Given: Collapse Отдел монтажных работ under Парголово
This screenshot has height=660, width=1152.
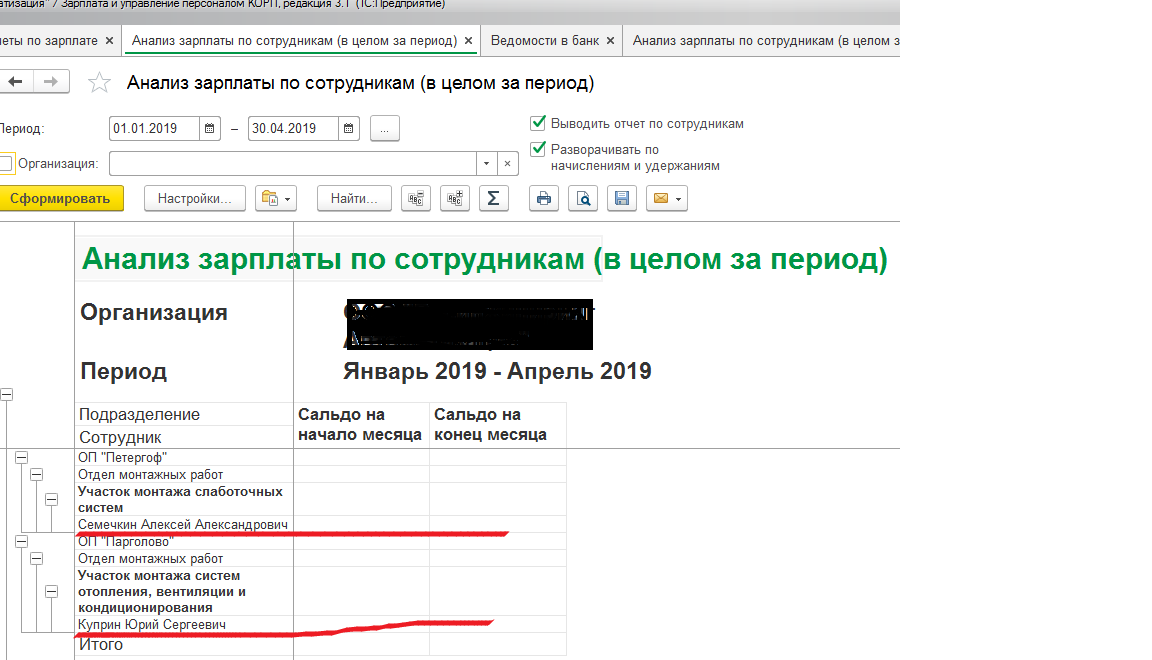Looking at the screenshot, I should tap(36, 559).
